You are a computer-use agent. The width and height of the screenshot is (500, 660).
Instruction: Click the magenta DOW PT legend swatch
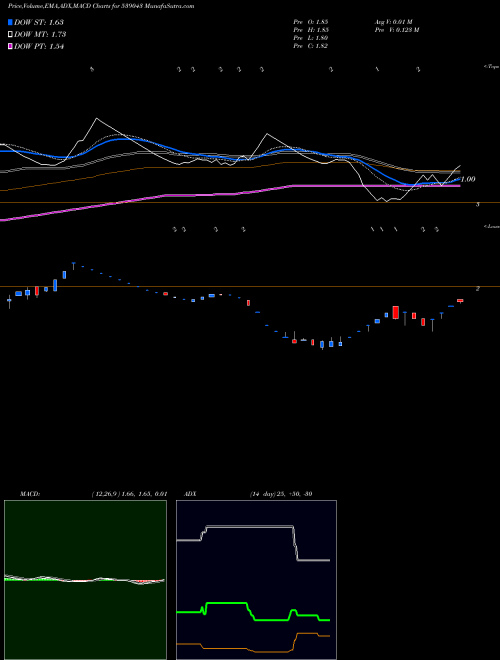10,47
